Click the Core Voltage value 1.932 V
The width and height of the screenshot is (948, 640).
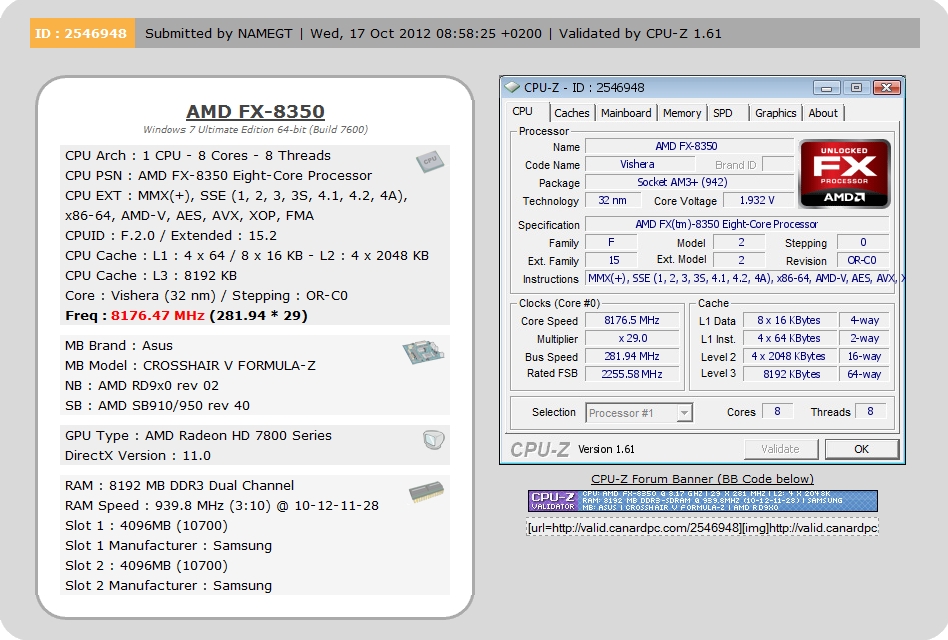tap(757, 201)
